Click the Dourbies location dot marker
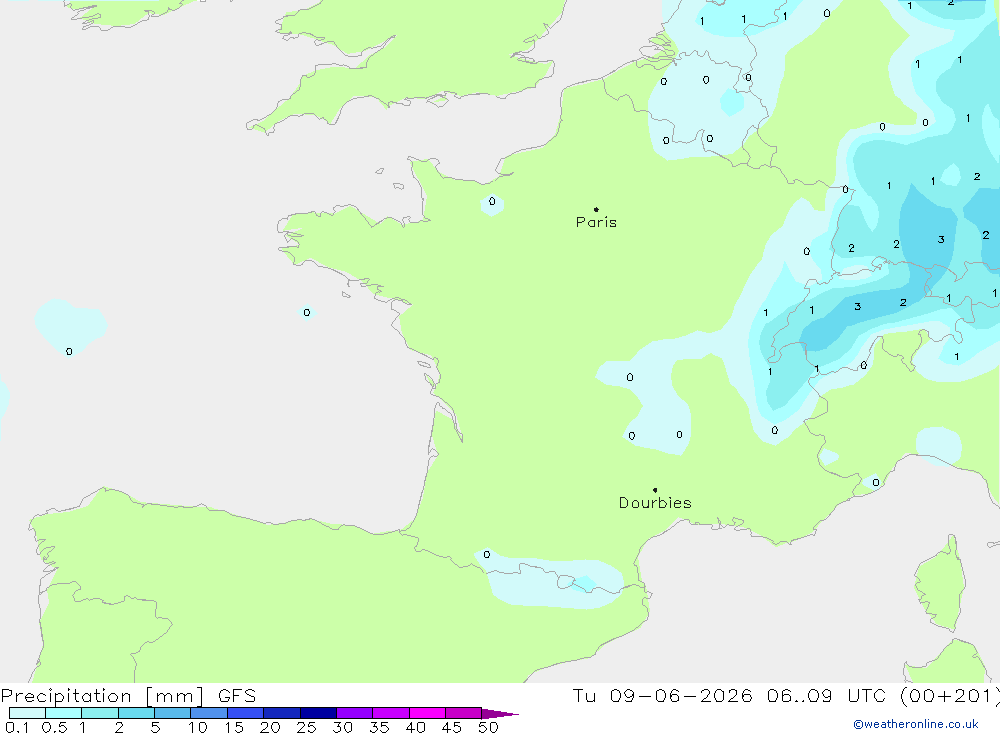The image size is (1000, 733). (x=655, y=490)
